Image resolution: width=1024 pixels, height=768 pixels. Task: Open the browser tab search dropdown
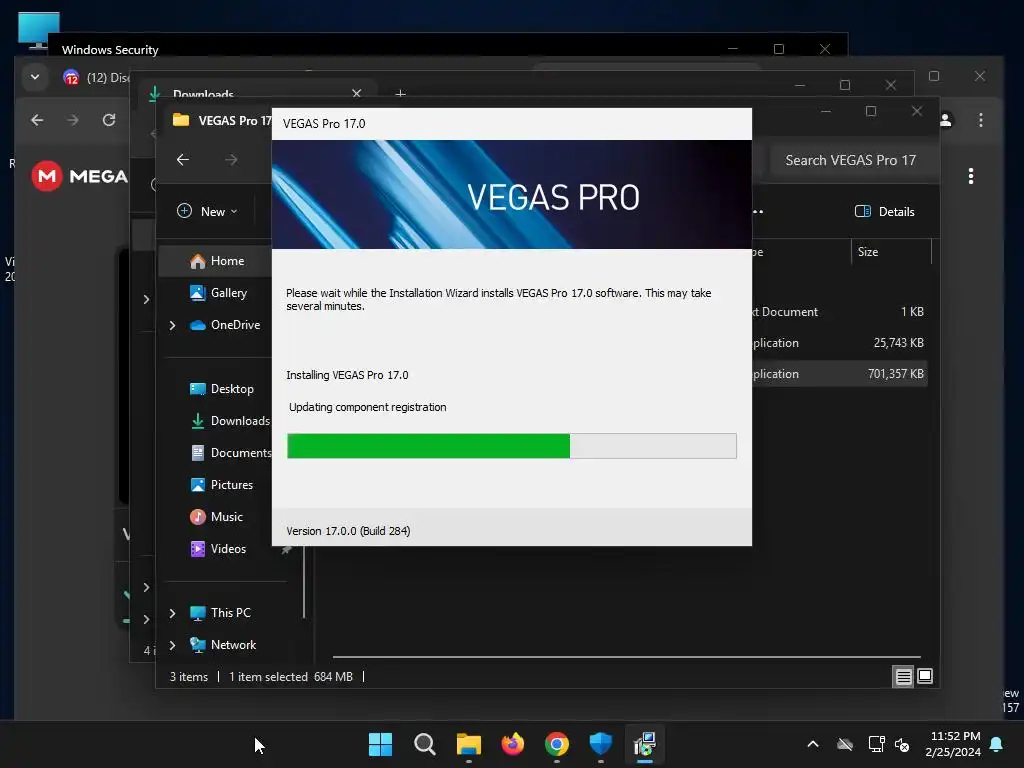(35, 77)
